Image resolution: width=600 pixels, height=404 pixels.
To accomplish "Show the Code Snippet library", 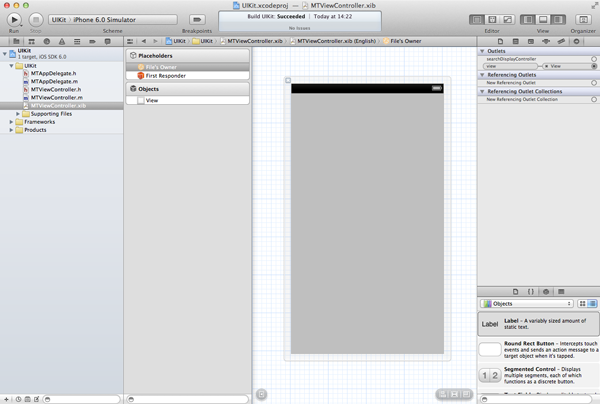I will click(x=531, y=292).
